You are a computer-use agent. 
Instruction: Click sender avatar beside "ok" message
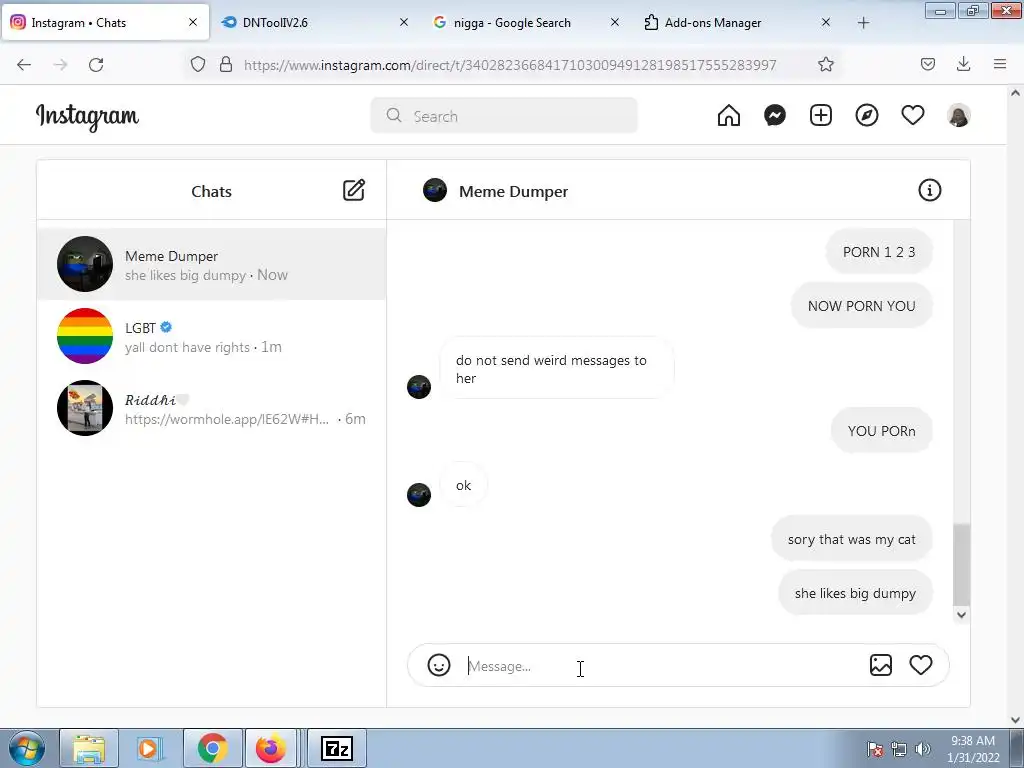(419, 495)
